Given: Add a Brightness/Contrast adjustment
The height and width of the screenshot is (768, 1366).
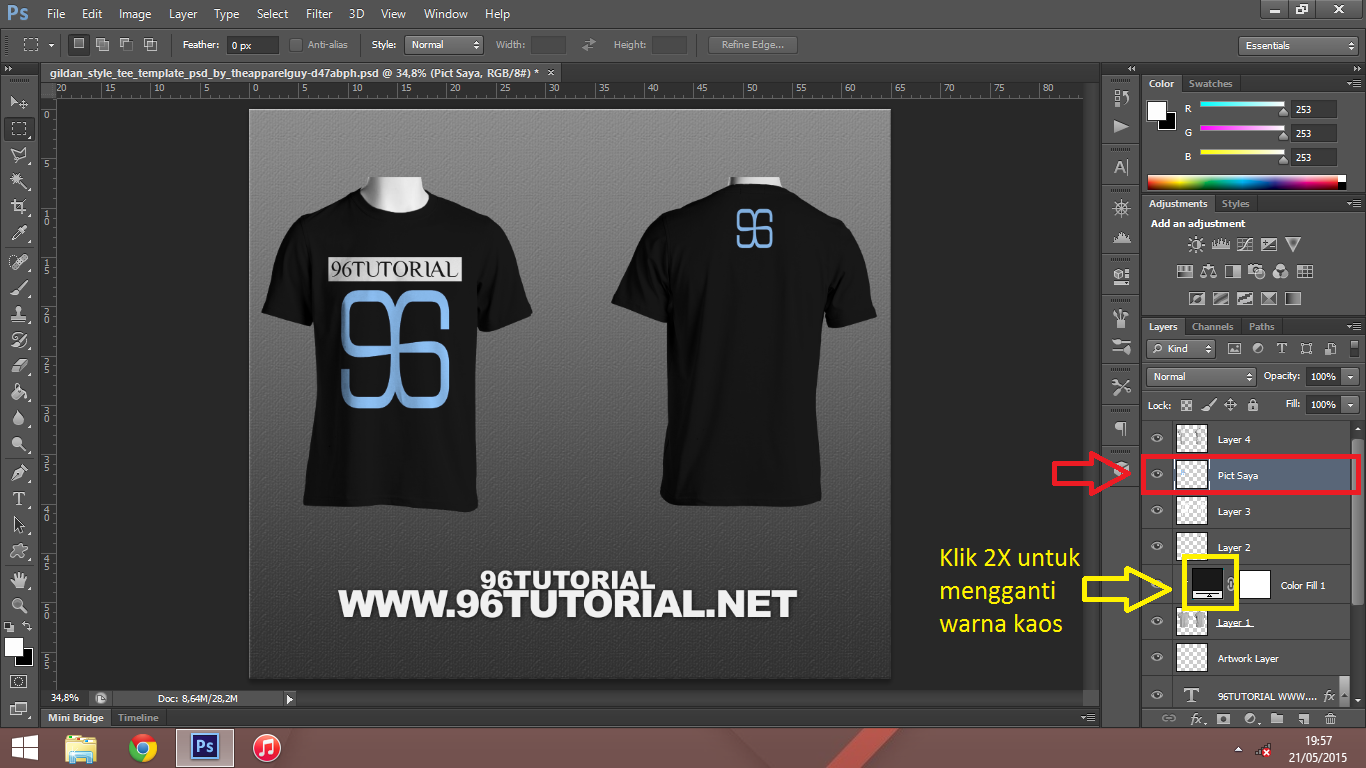Looking at the screenshot, I should [1196, 244].
